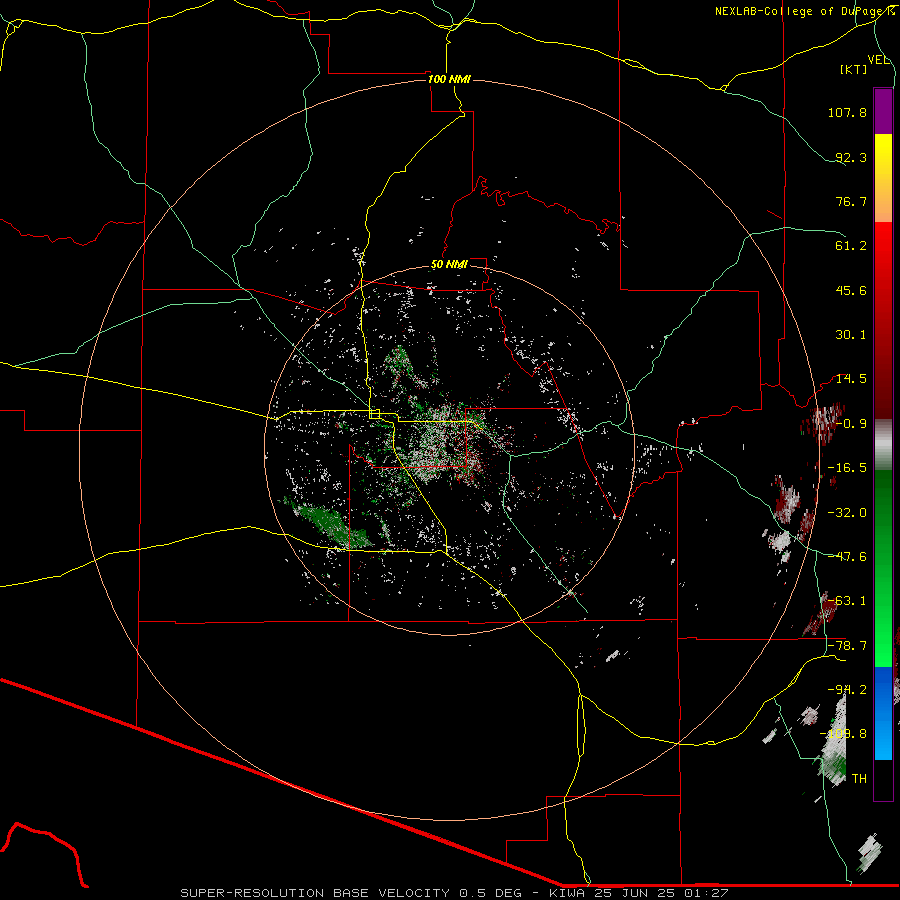
Task: Select the 45.6 scale value
Action: click(851, 290)
